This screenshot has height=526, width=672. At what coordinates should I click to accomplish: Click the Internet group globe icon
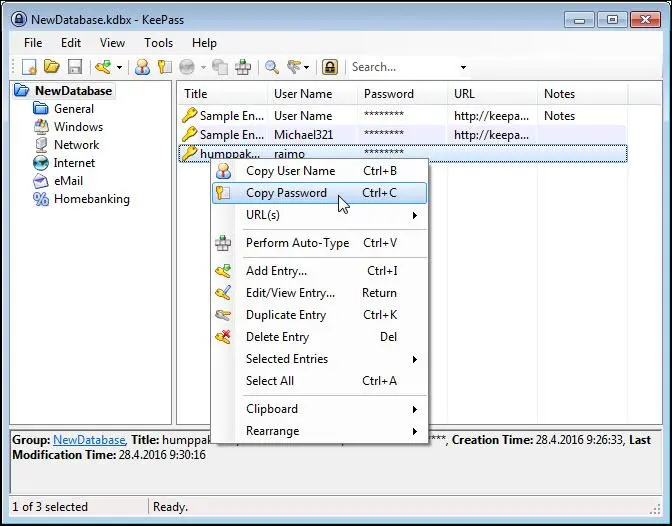(x=41, y=163)
